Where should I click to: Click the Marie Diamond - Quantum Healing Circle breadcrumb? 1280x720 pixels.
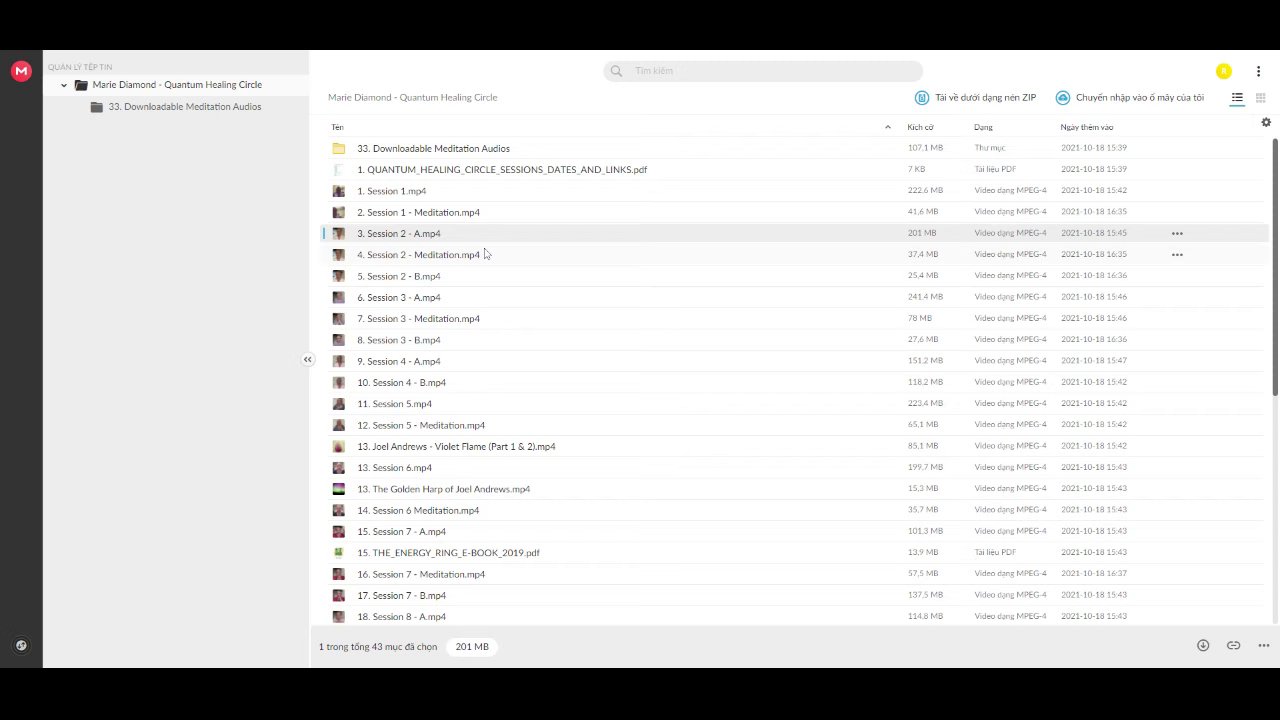(412, 98)
